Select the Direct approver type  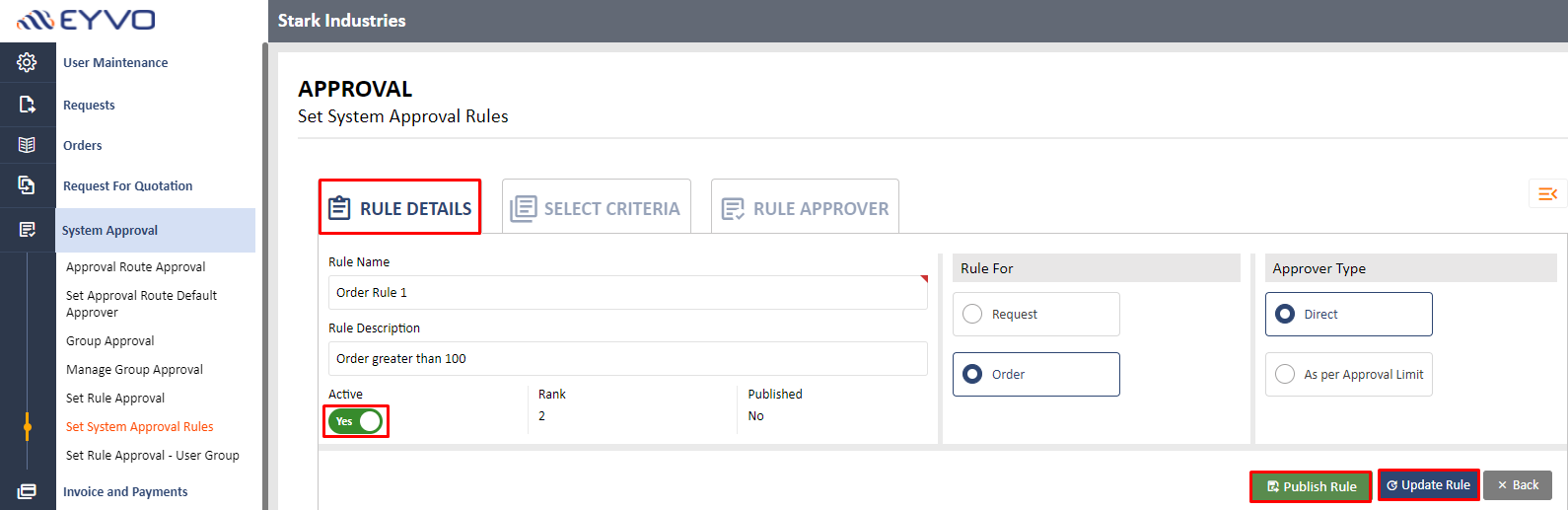point(1348,314)
